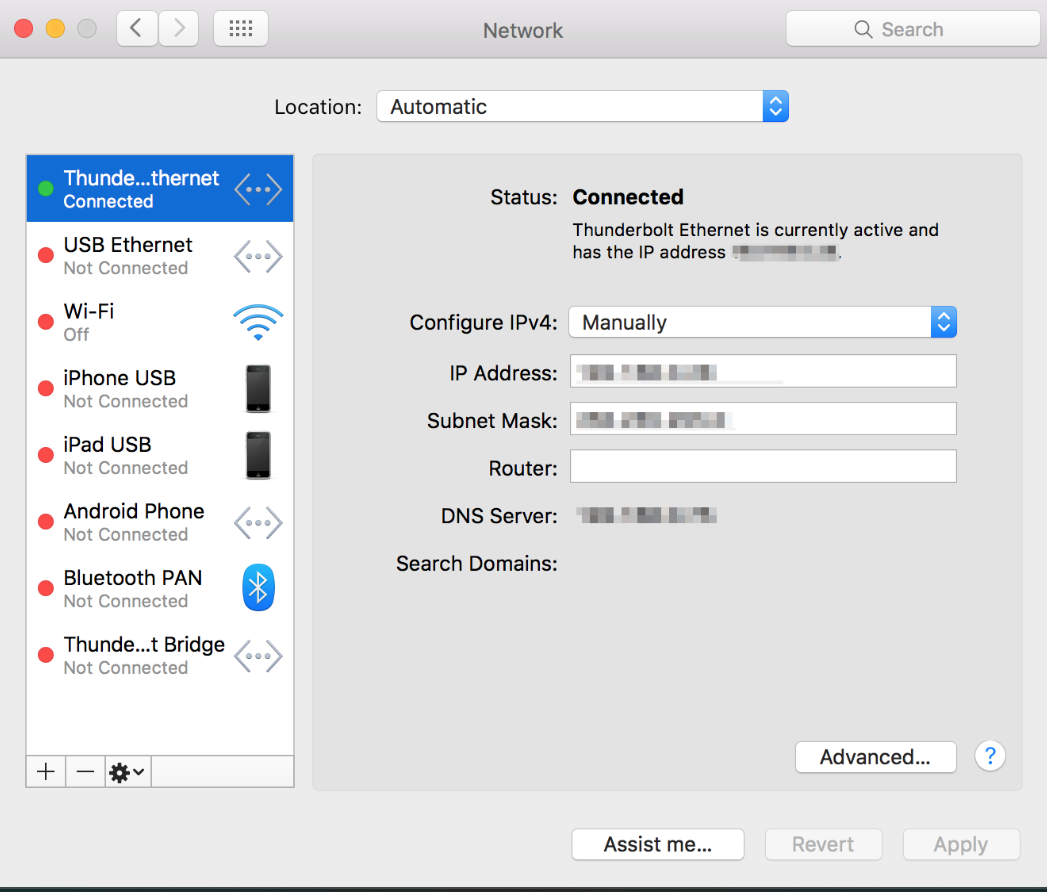Remove selected service with minus button

pos(85,771)
